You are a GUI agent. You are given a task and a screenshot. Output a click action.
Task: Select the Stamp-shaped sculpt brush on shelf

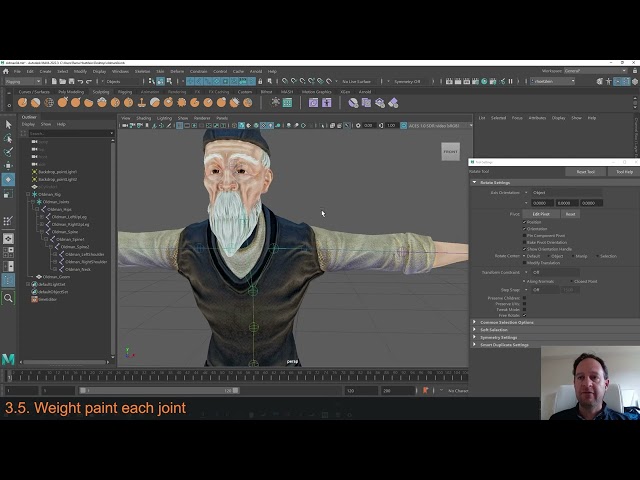(x=142, y=103)
